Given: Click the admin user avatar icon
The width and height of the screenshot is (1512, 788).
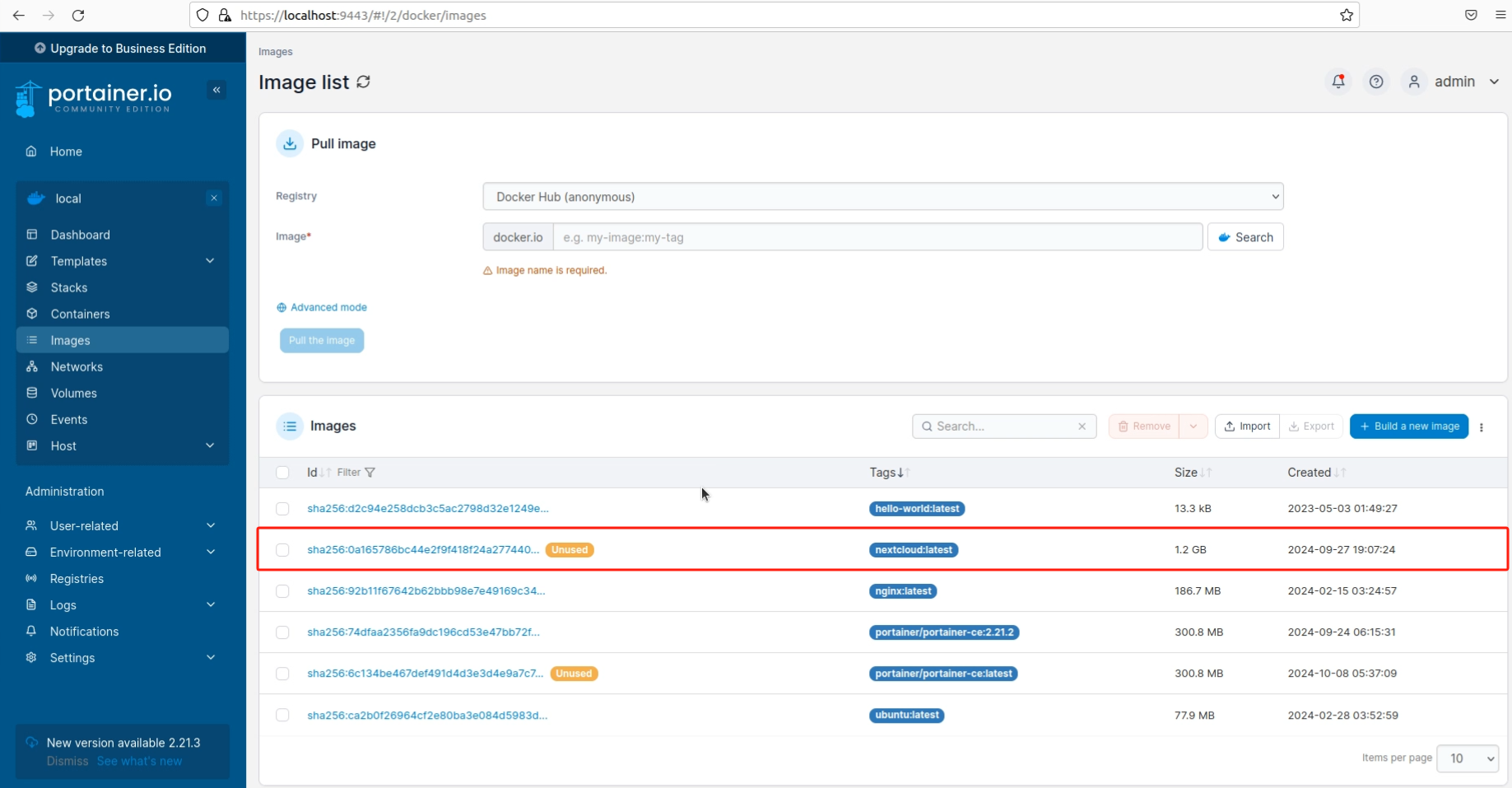Looking at the screenshot, I should (x=1414, y=82).
